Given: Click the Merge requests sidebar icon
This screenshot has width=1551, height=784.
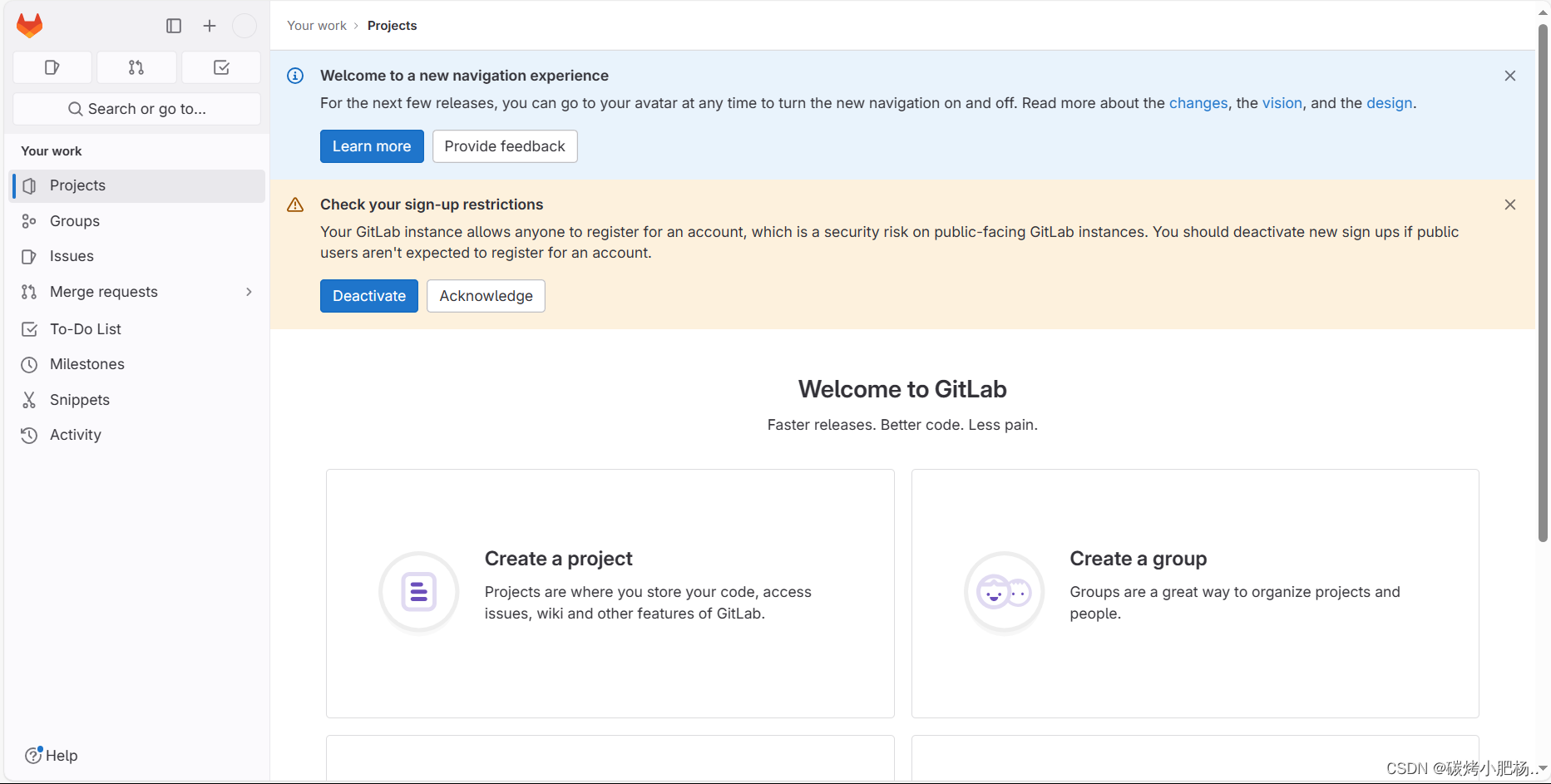Looking at the screenshot, I should [x=29, y=292].
